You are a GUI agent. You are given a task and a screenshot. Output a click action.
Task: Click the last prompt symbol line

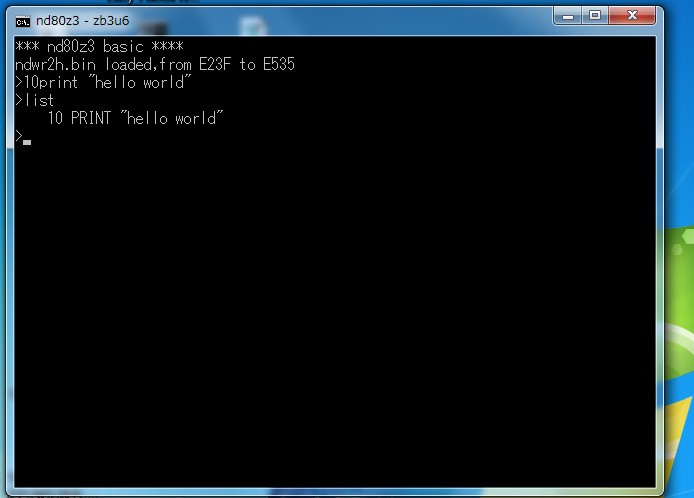(23, 137)
